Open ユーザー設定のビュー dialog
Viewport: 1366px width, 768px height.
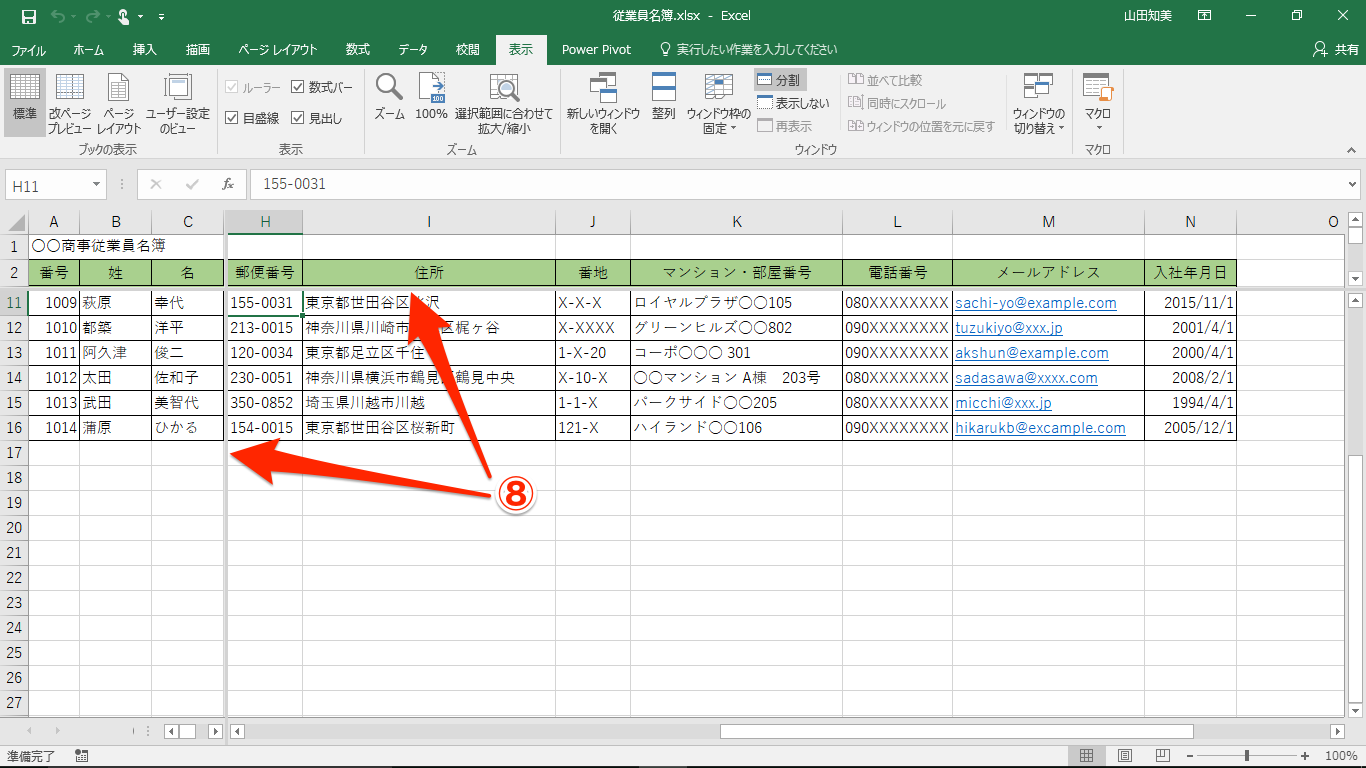point(178,105)
